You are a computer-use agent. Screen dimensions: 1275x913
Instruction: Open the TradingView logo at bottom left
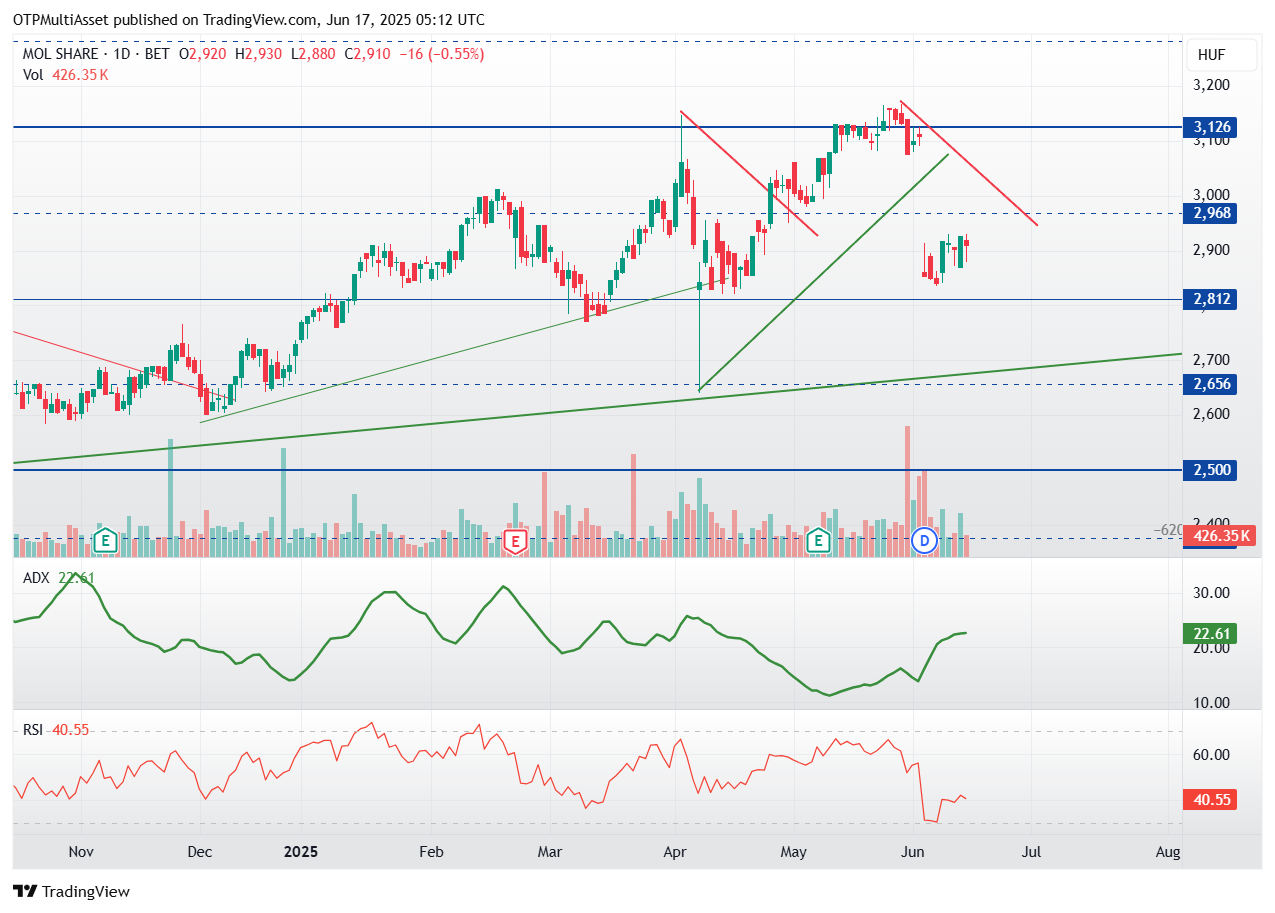(x=71, y=891)
